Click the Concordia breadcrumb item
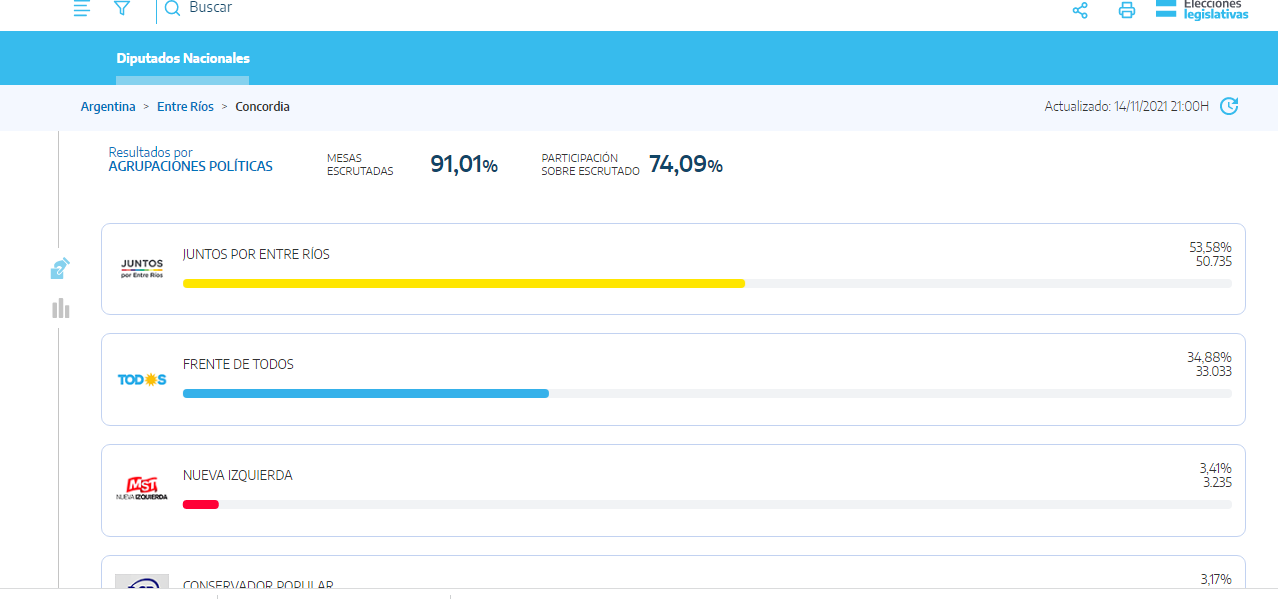The image size is (1278, 602). [262, 107]
